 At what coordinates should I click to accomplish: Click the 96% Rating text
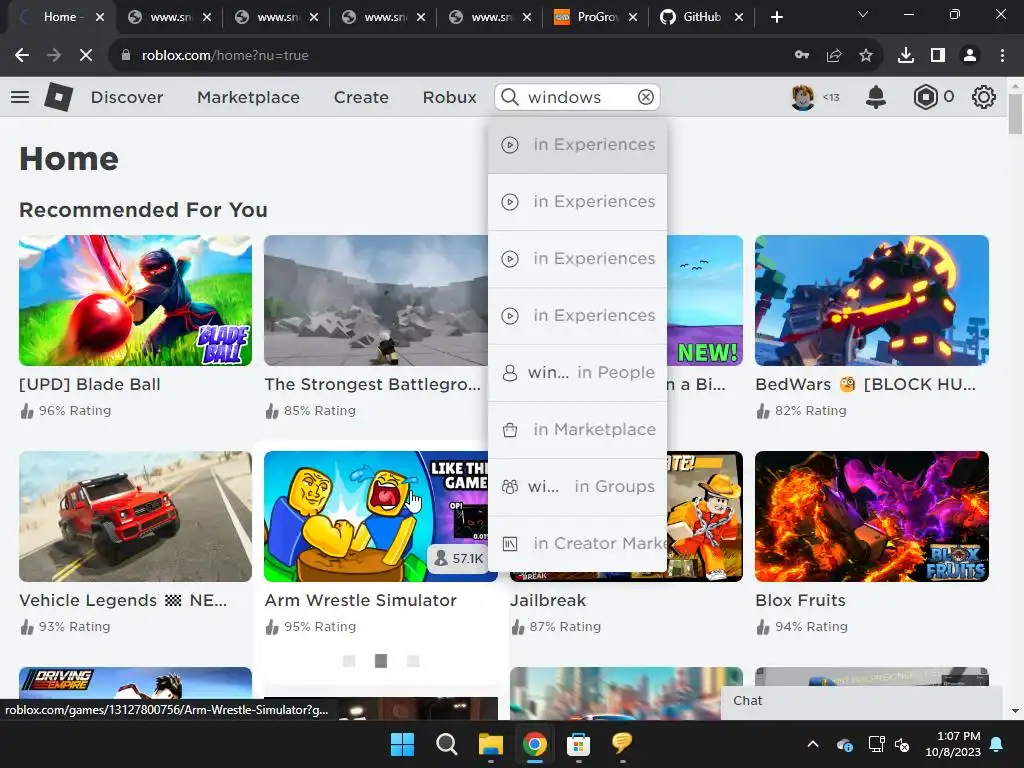74,411
